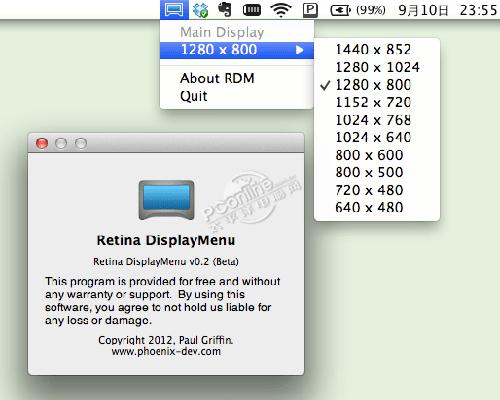Switch resolution to 1280 x 1024
This screenshot has height=400, width=500.
pyautogui.click(x=377, y=67)
